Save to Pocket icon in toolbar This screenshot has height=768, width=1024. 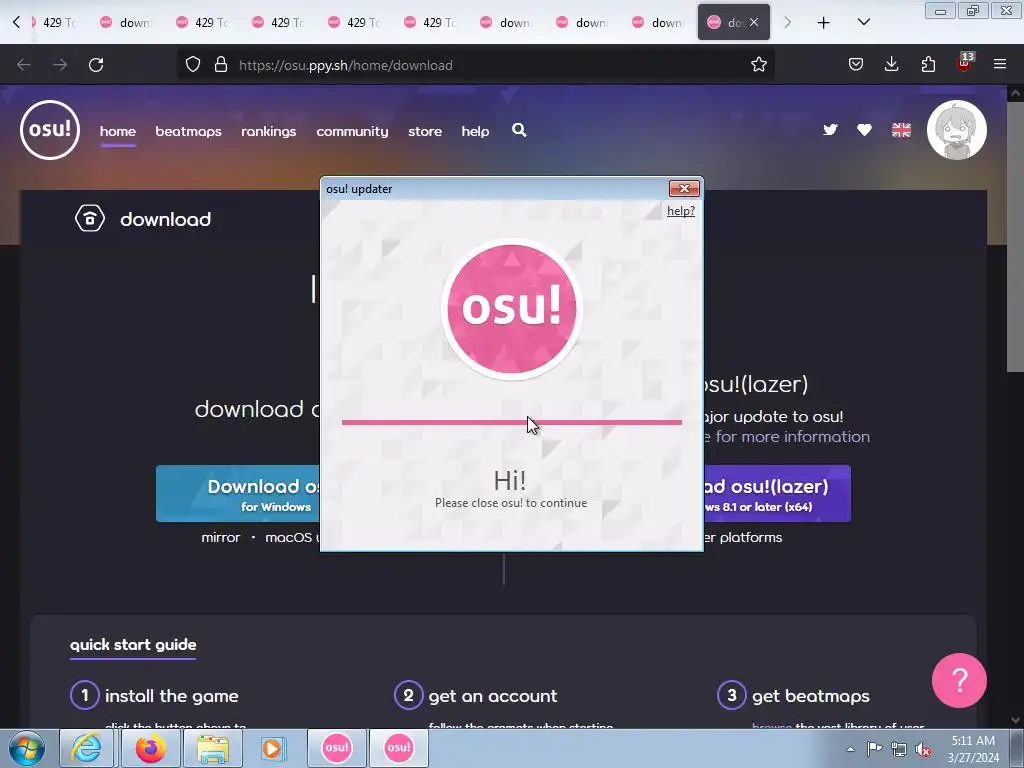[856, 64]
